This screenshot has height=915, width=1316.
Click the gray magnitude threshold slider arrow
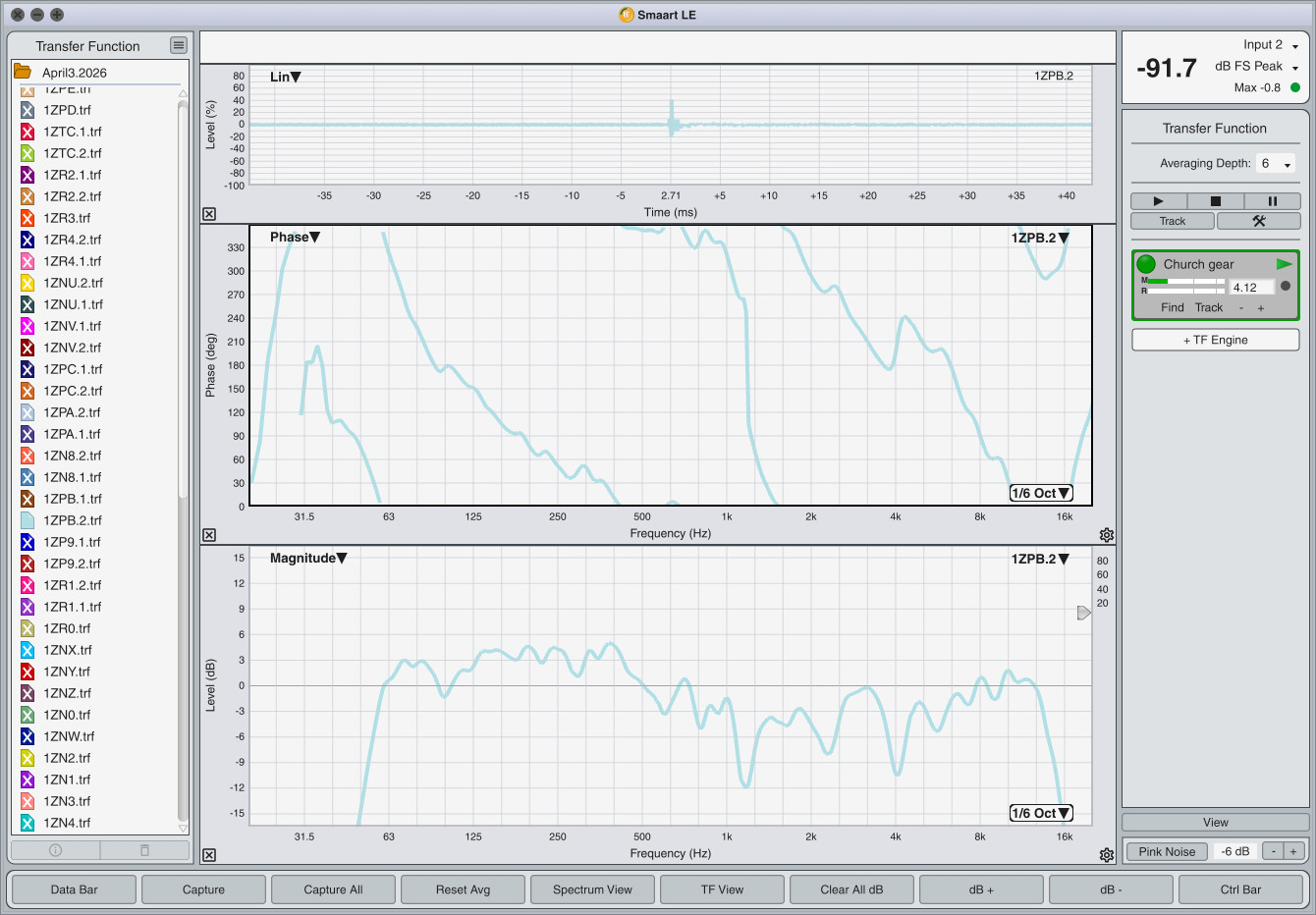pos(1084,613)
